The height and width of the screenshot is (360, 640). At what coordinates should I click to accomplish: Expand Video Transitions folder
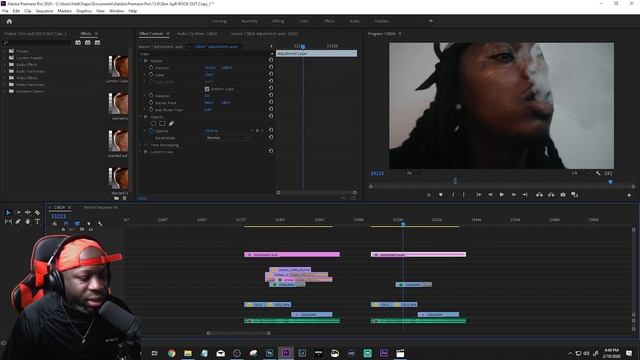click(5, 84)
